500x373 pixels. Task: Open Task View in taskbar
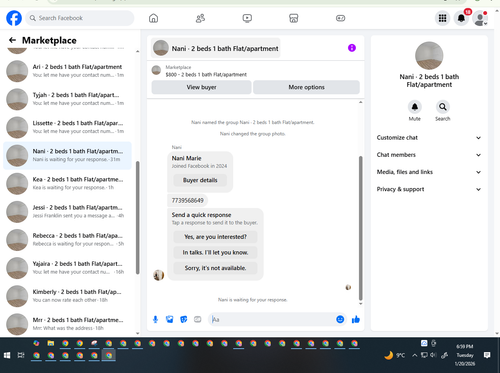tap(21, 355)
